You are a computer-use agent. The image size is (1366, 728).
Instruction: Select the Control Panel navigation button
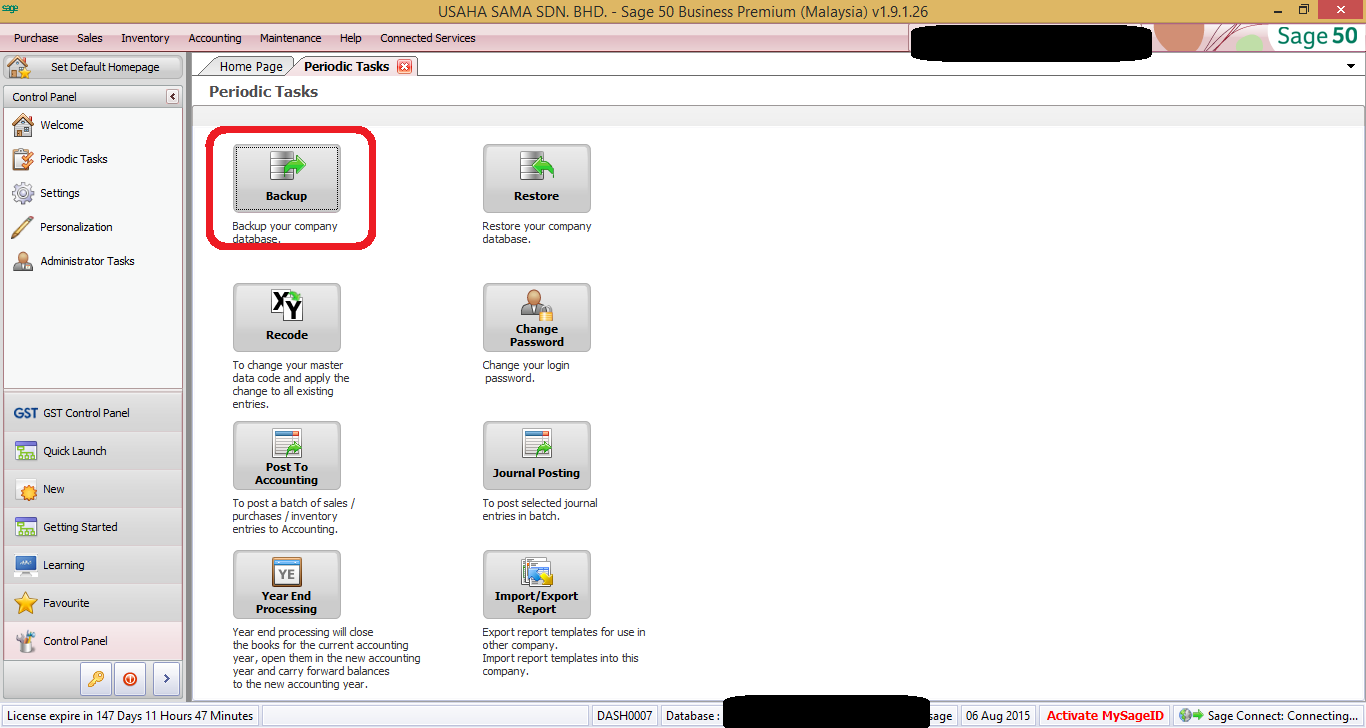tap(93, 641)
